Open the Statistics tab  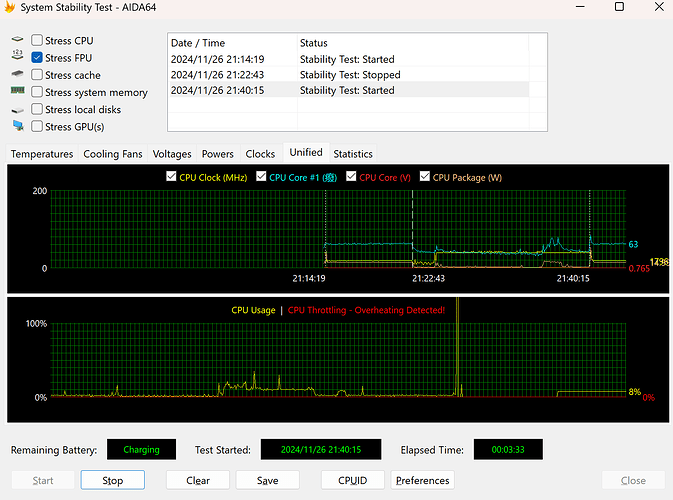click(353, 154)
